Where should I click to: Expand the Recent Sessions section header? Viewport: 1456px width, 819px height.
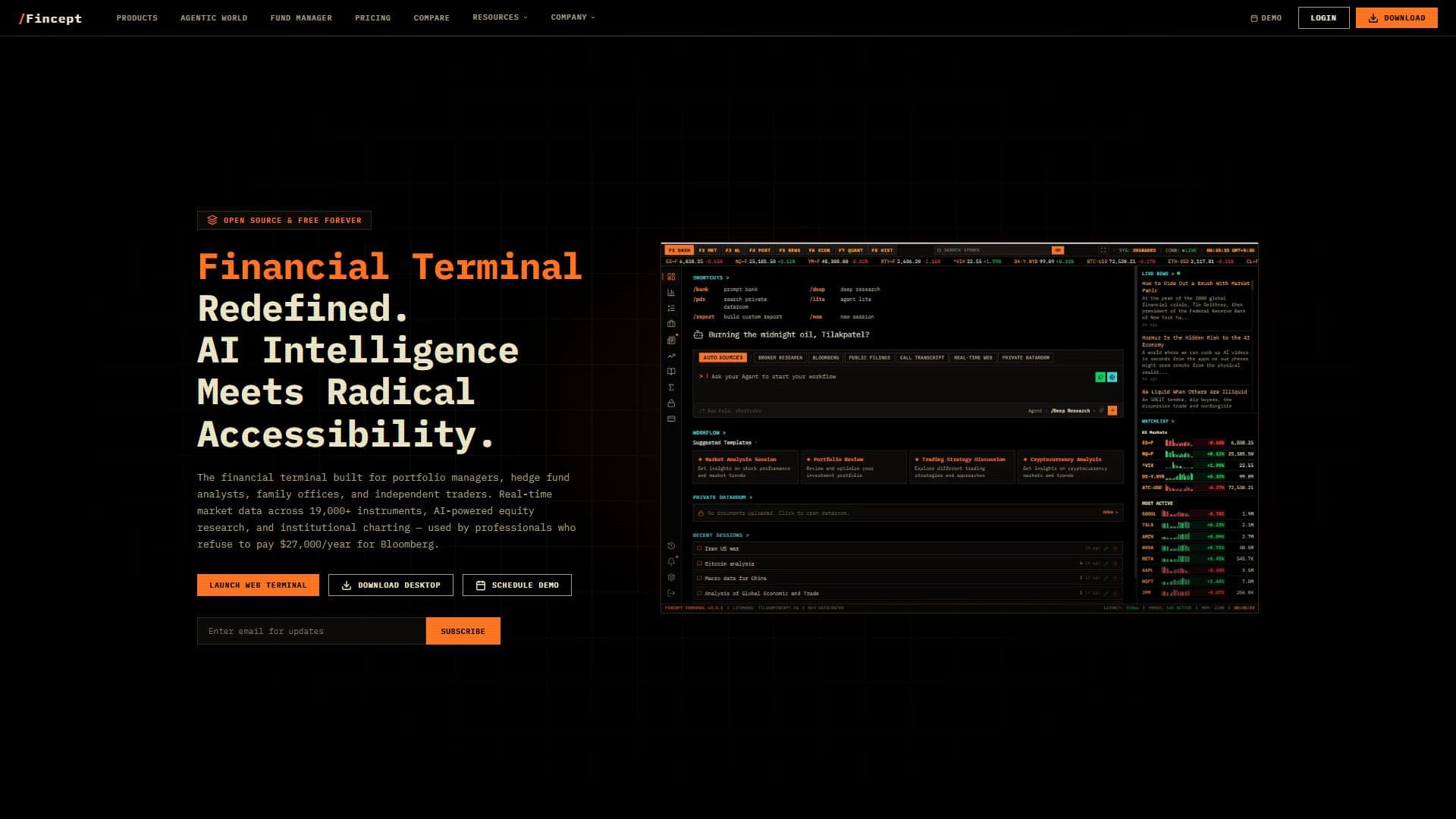720,535
